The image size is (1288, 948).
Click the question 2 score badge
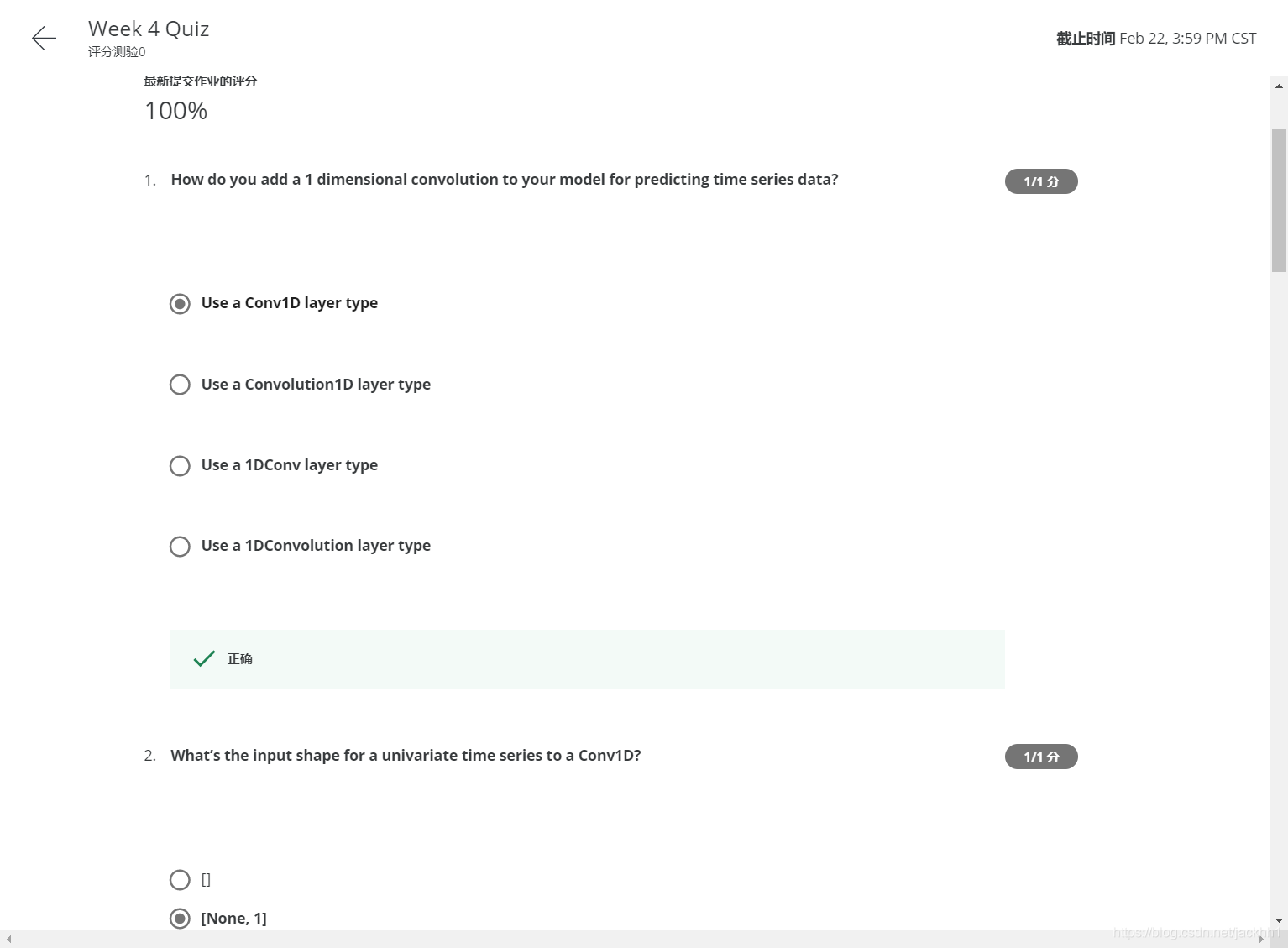pos(1041,757)
